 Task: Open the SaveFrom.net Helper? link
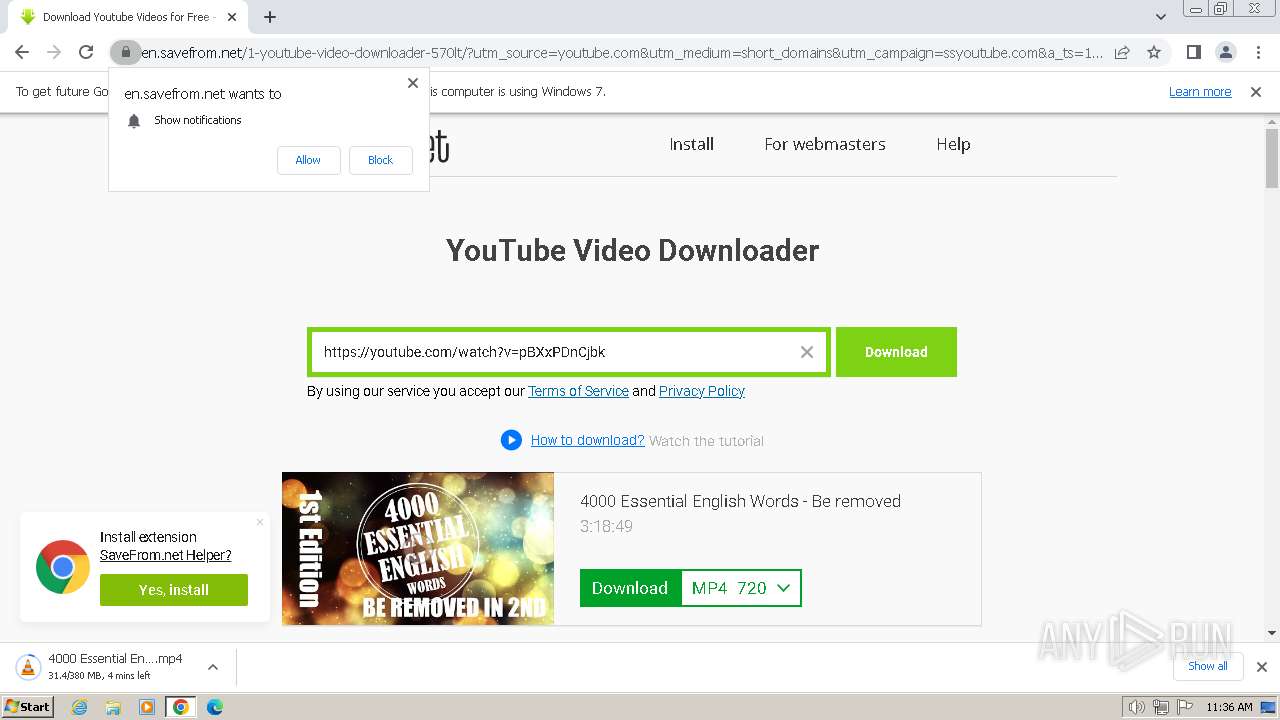coord(166,555)
